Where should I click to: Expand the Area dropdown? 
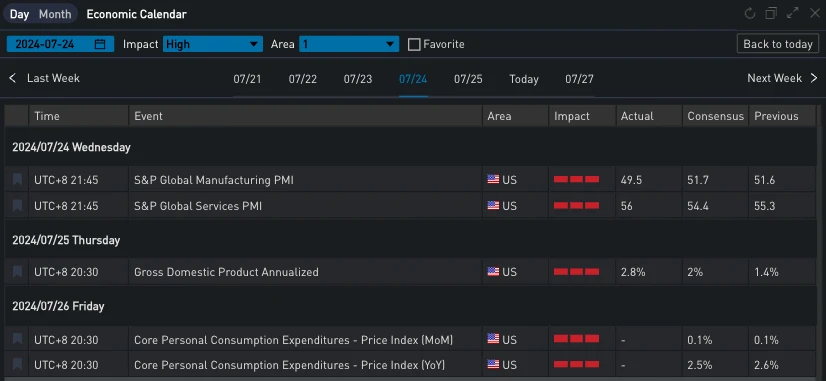[349, 44]
